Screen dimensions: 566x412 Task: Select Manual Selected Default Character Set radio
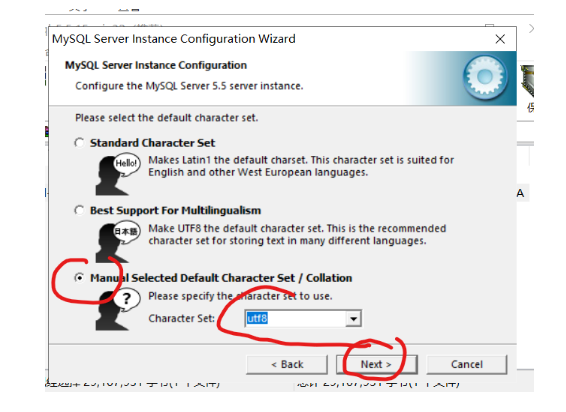point(79,278)
